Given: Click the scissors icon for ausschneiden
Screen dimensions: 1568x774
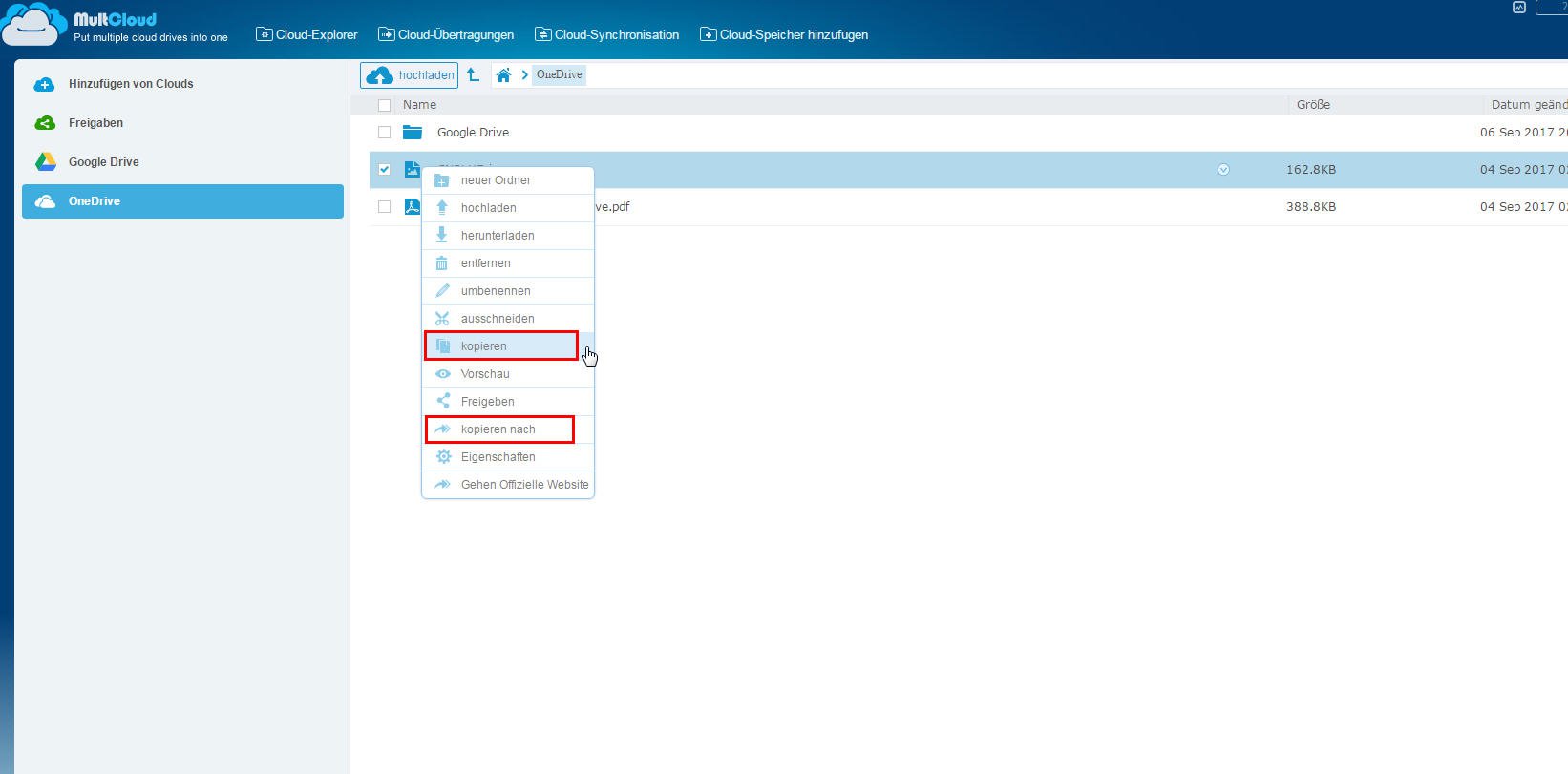Looking at the screenshot, I should point(442,319).
